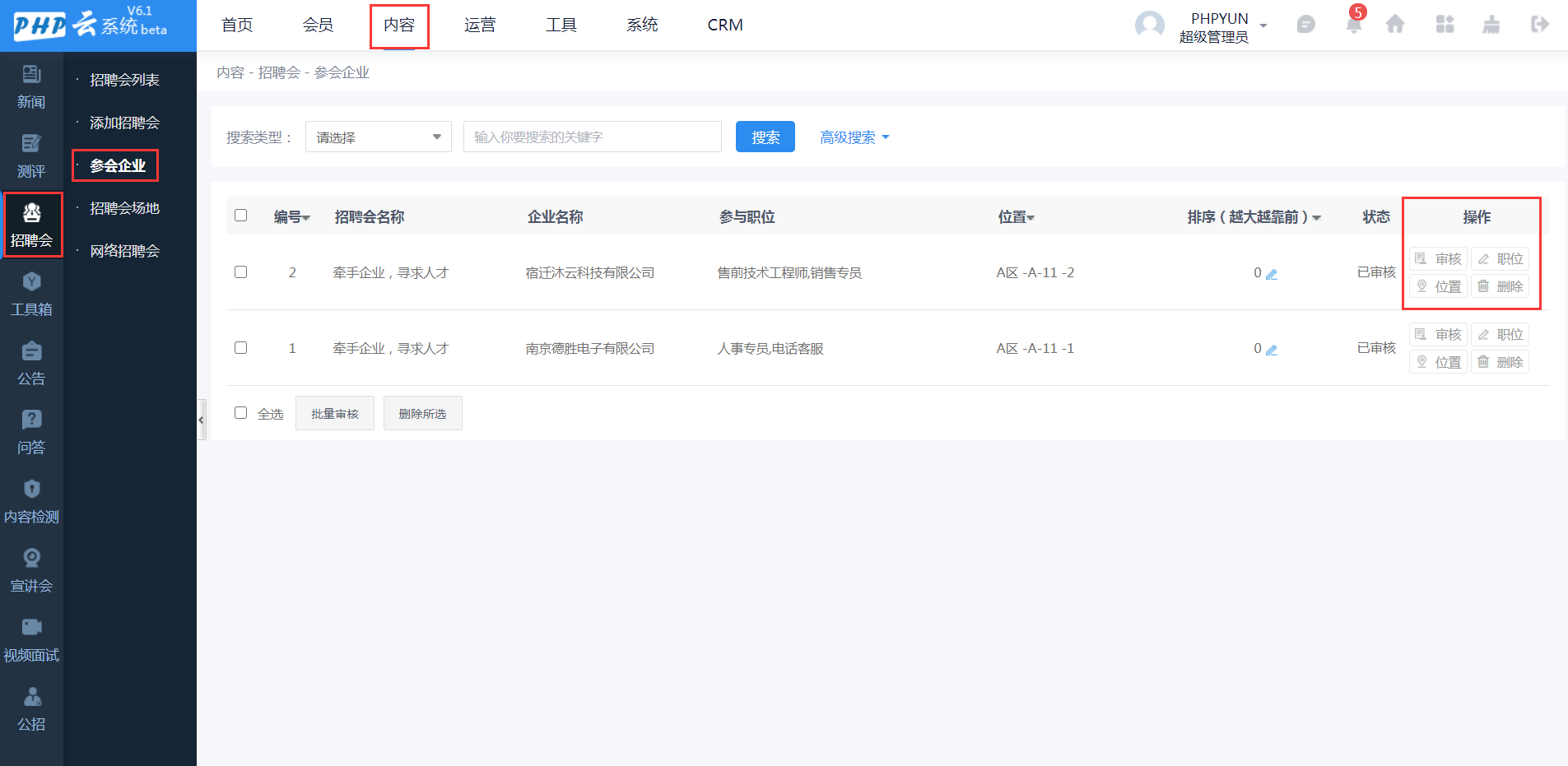This screenshot has height=766, width=1568.
Task: Click the 批量审核 button
Action: pyautogui.click(x=335, y=413)
